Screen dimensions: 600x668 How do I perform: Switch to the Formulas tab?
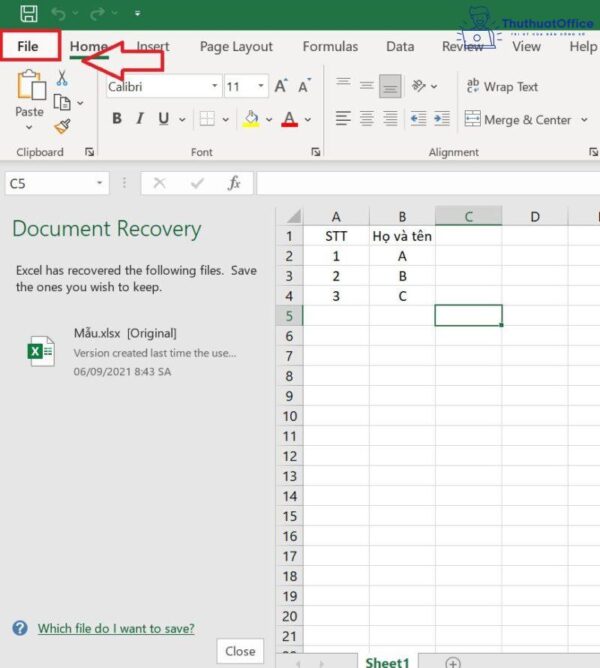(330, 46)
